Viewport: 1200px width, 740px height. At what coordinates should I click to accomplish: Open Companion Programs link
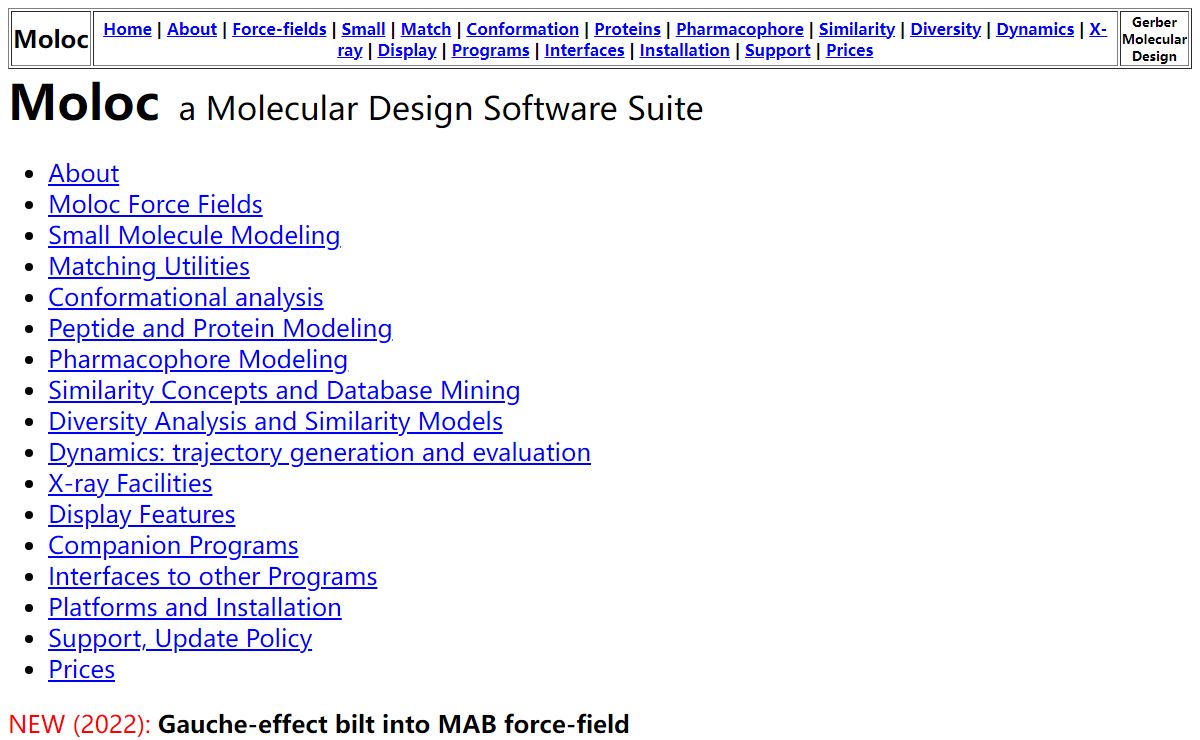[173, 546]
